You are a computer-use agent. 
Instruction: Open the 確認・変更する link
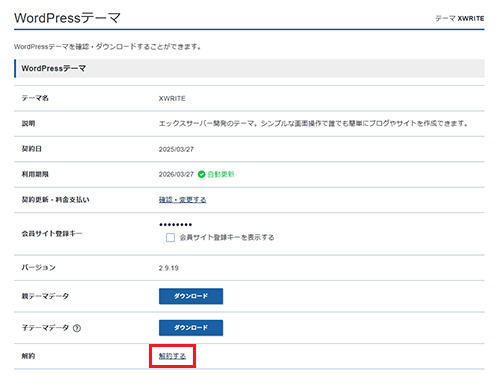point(182,200)
